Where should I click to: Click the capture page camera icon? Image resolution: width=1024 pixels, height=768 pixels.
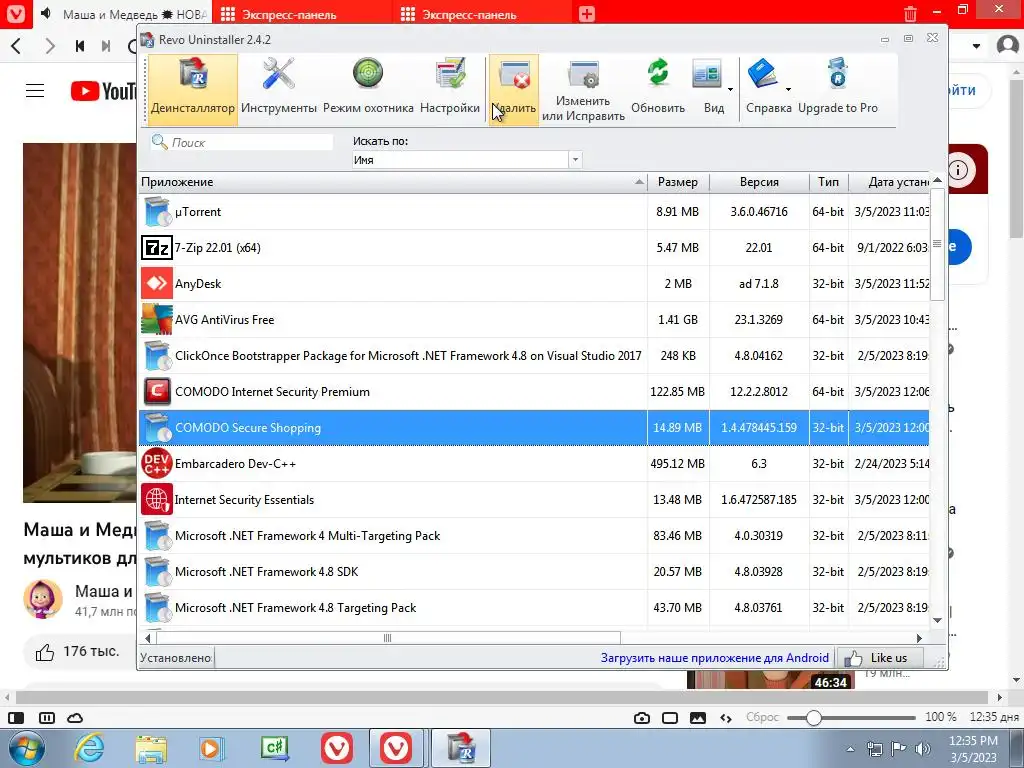tap(642, 718)
